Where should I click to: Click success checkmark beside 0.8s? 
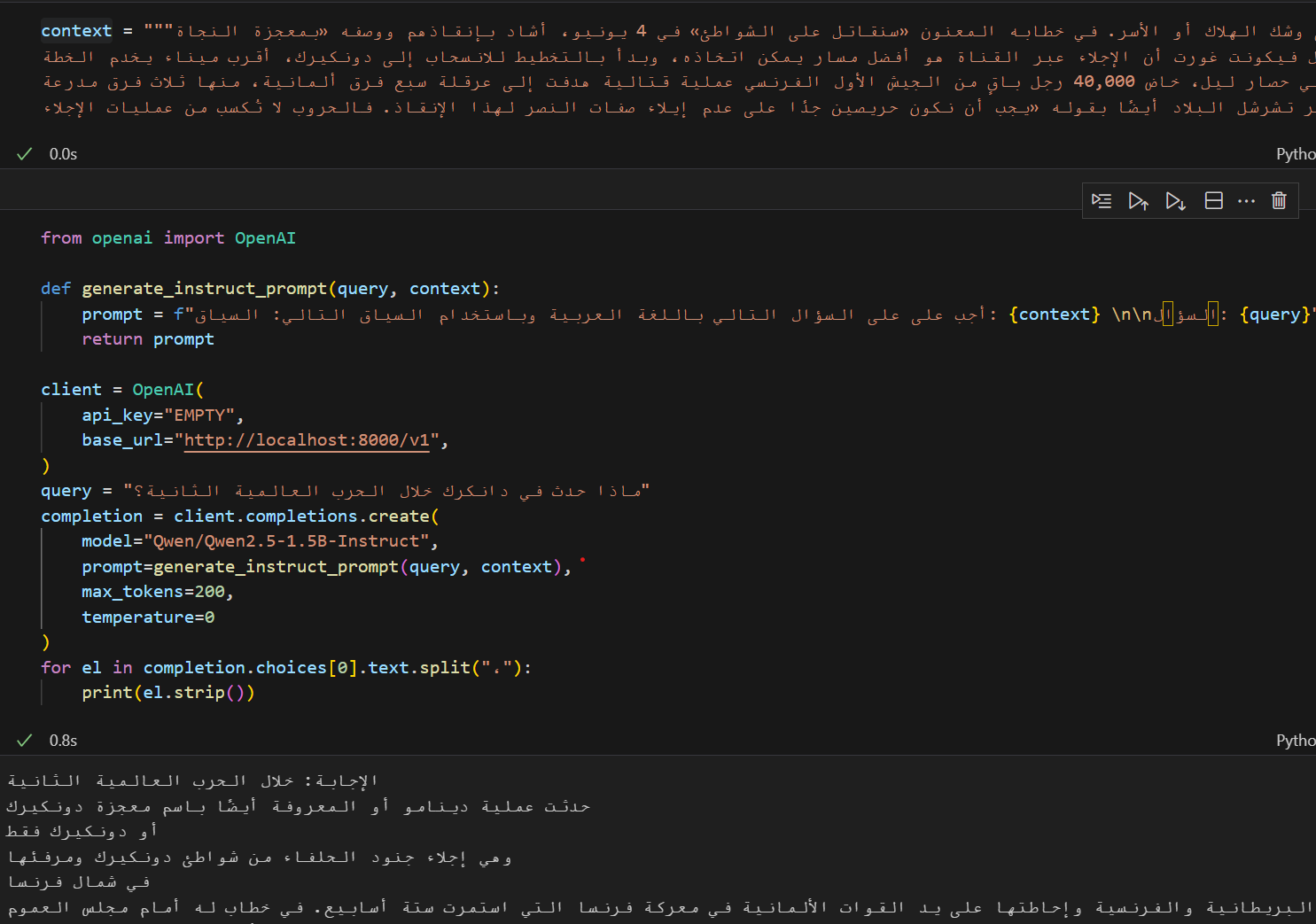pos(25,741)
